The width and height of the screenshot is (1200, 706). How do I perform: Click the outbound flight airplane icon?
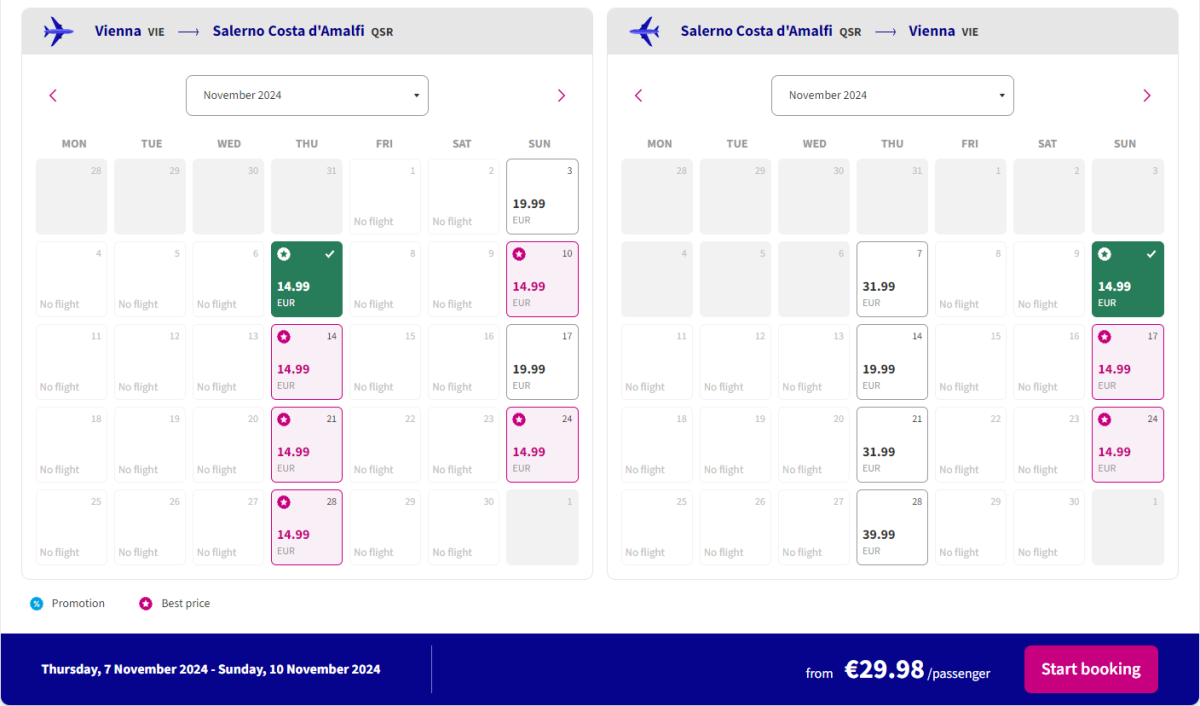(x=59, y=31)
